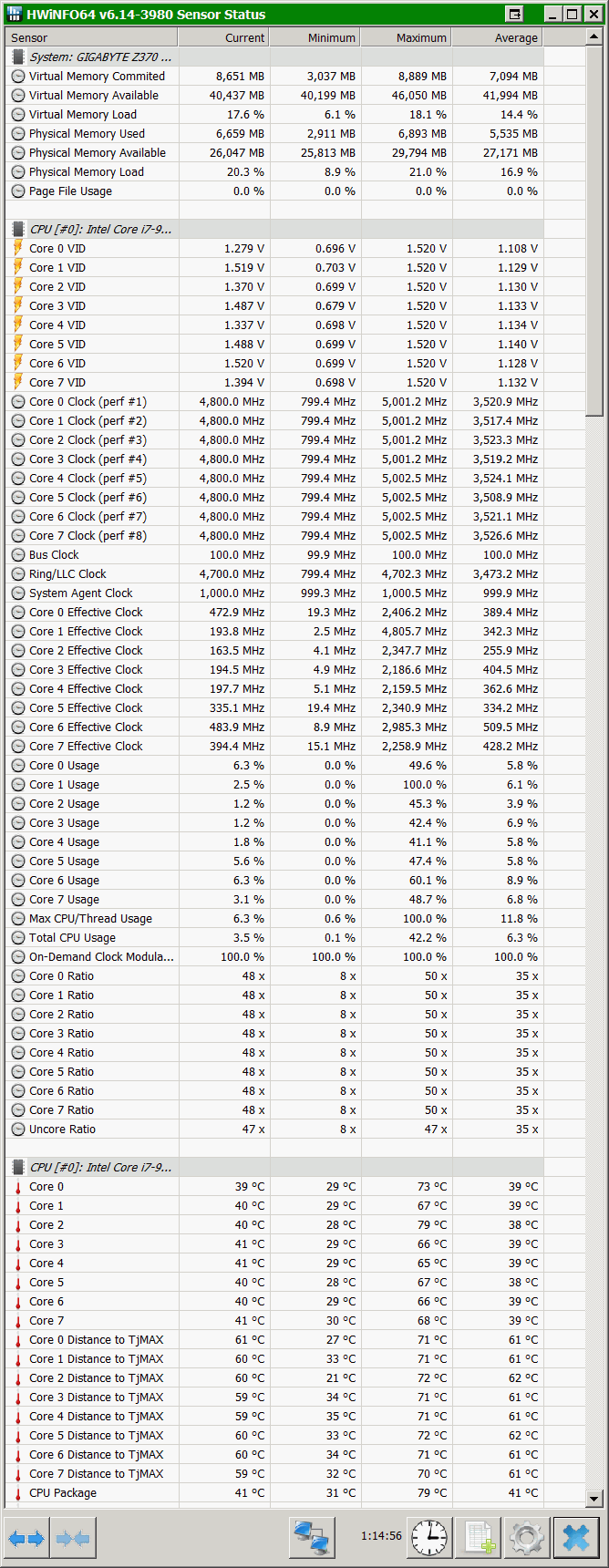Image resolution: width=609 pixels, height=1568 pixels.
Task: Click the collapse columns arrows icon
Action: pos(73,1539)
